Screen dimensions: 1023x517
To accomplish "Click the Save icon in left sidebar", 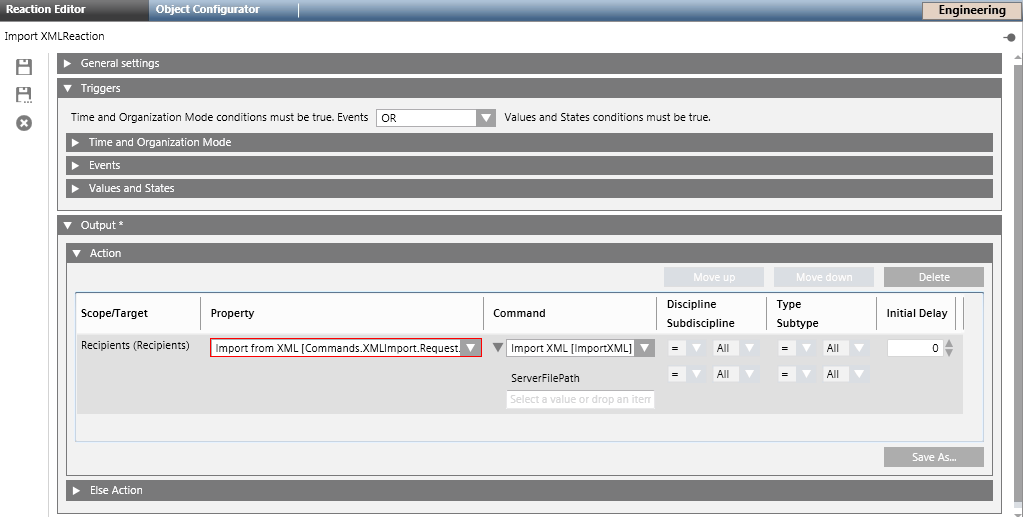I will coord(24,67).
